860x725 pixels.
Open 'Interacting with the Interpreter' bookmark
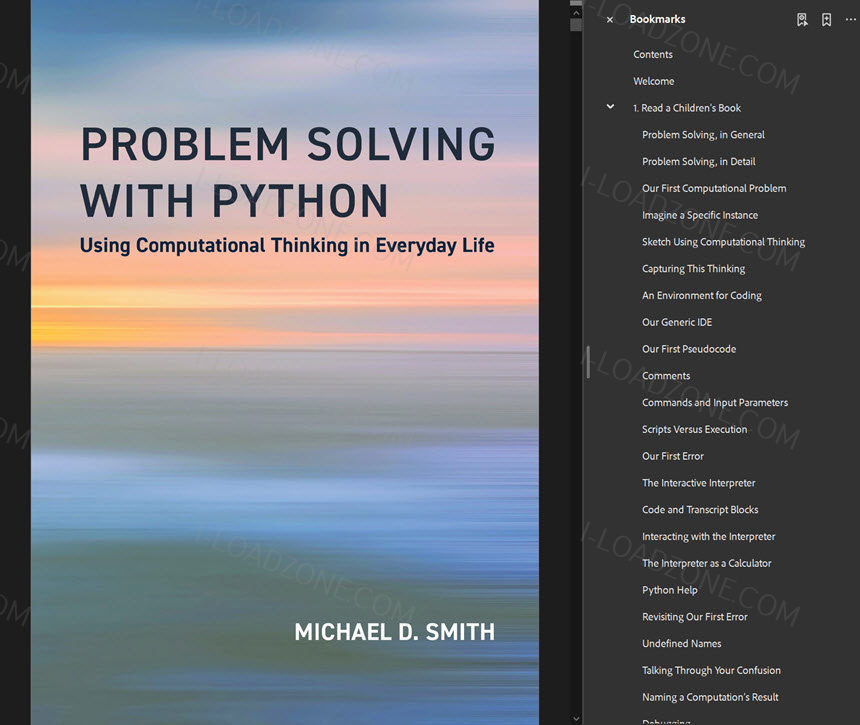[709, 537]
